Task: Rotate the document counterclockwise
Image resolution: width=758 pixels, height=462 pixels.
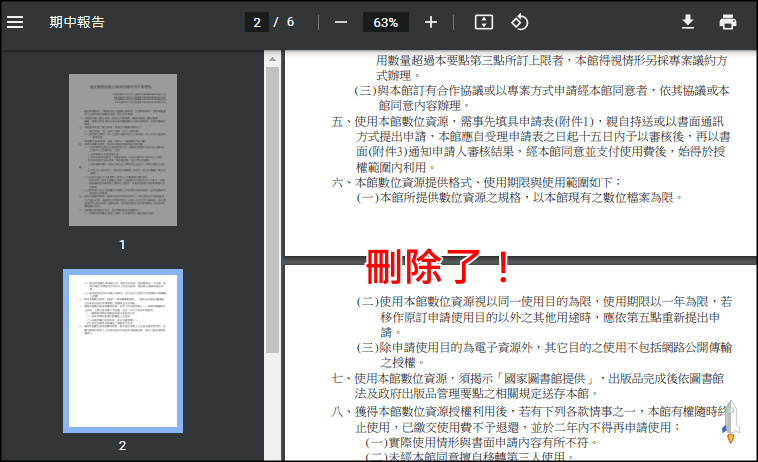Action: [519, 22]
